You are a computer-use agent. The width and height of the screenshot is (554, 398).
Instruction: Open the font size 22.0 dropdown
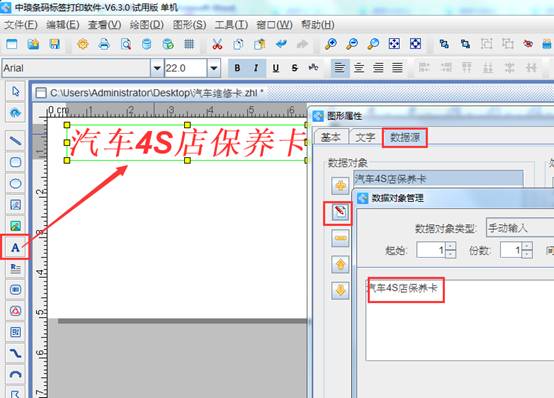coord(213,68)
